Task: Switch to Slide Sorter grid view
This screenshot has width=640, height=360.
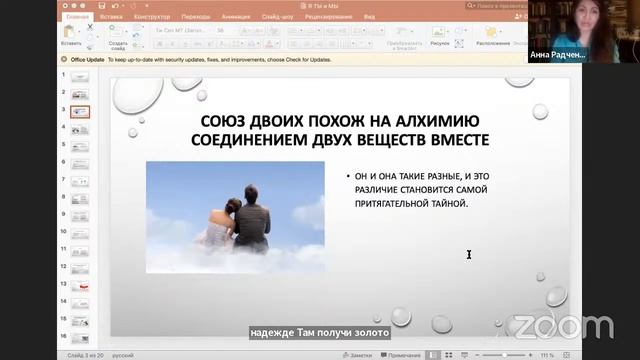Action: point(449,355)
